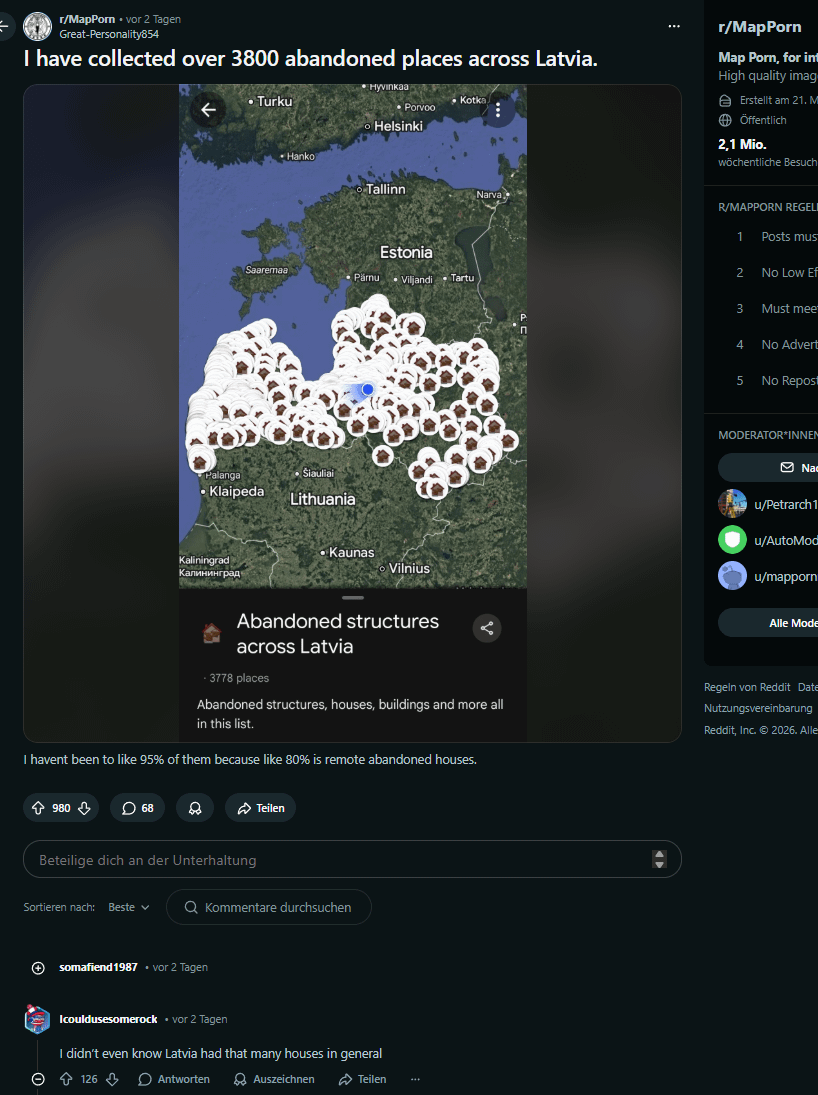This screenshot has height=1095, width=818.
Task: Open the post's three-dot options menu
Action: point(674,26)
